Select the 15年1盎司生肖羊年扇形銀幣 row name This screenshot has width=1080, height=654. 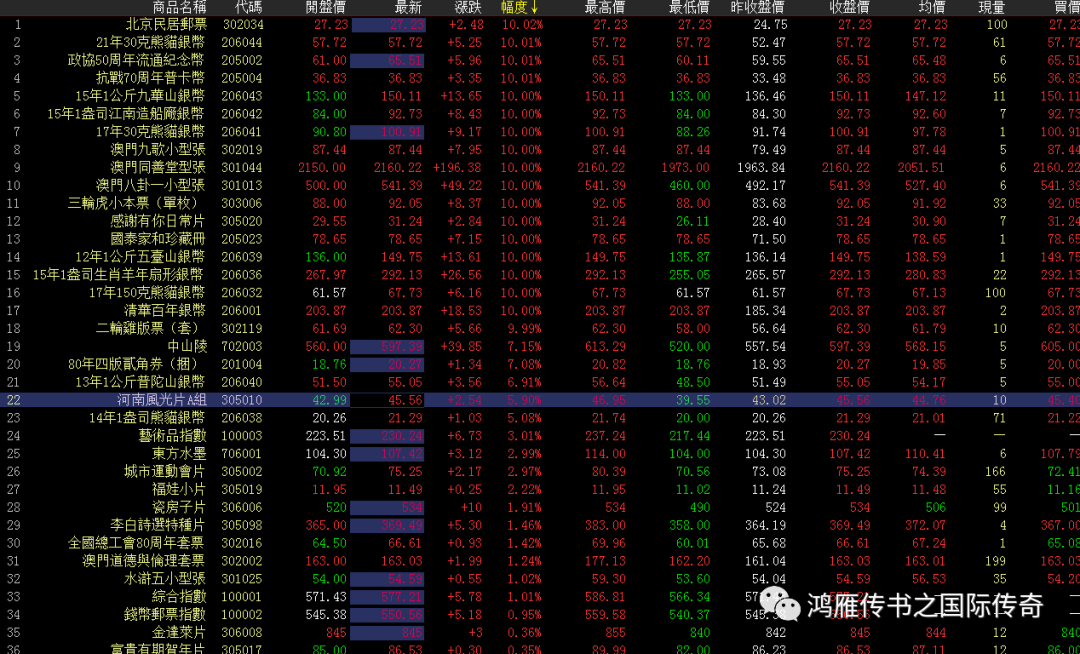pos(119,275)
